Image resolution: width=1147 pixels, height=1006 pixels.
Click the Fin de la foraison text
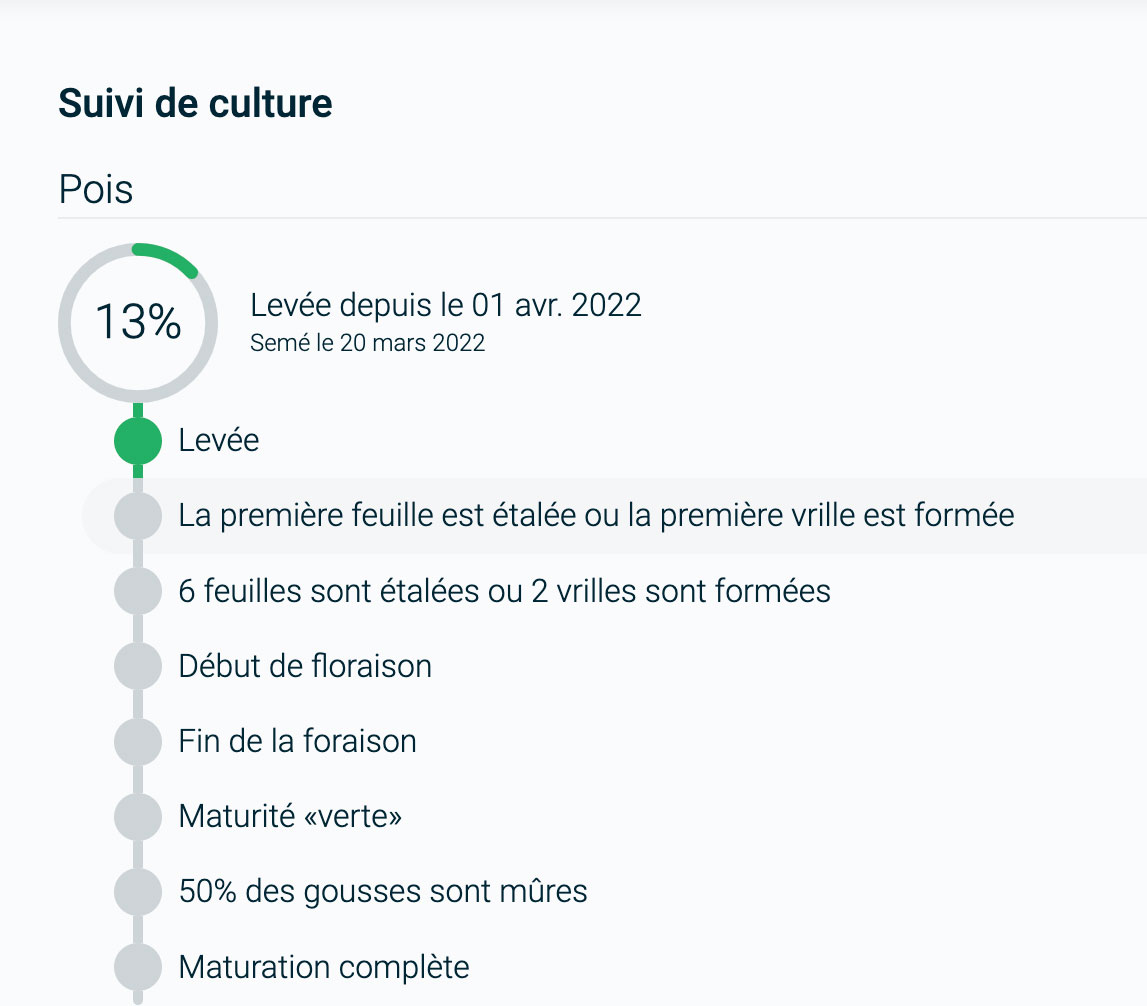[x=297, y=741]
